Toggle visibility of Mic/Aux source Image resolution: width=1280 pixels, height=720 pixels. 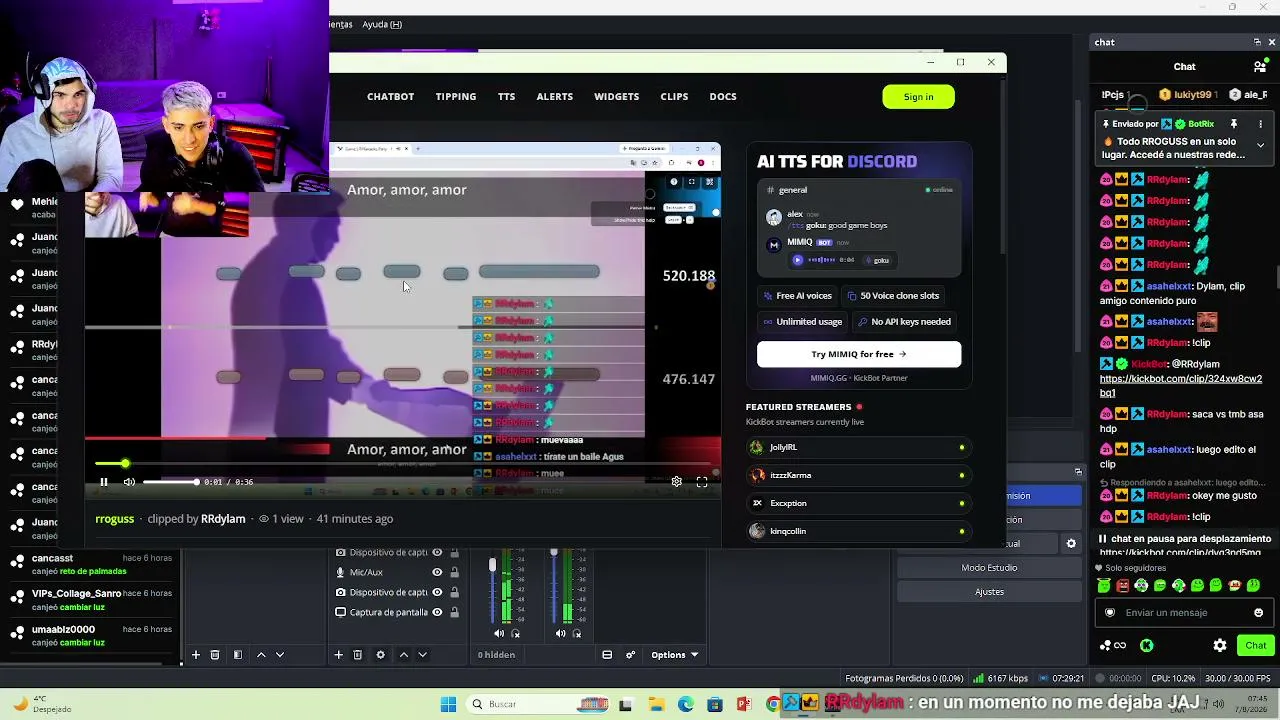click(x=437, y=573)
